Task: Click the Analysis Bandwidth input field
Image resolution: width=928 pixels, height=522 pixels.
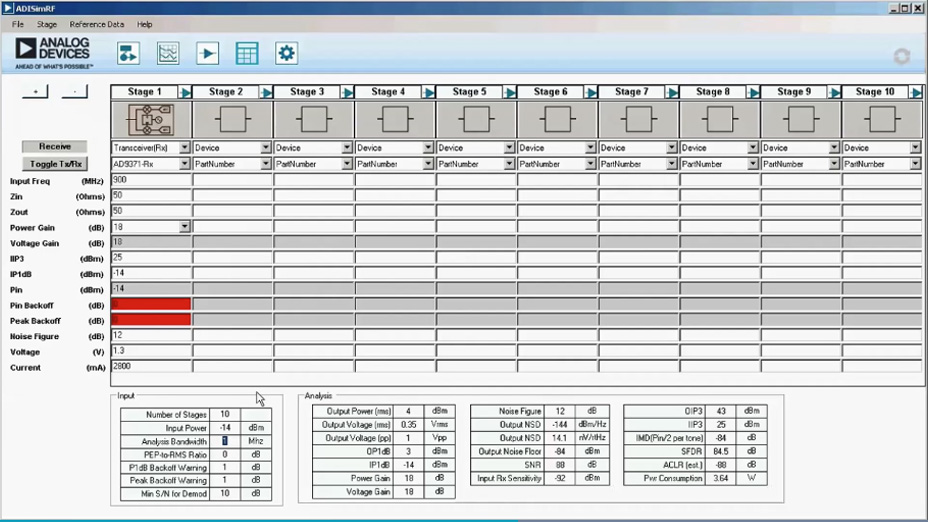Action: click(225, 441)
